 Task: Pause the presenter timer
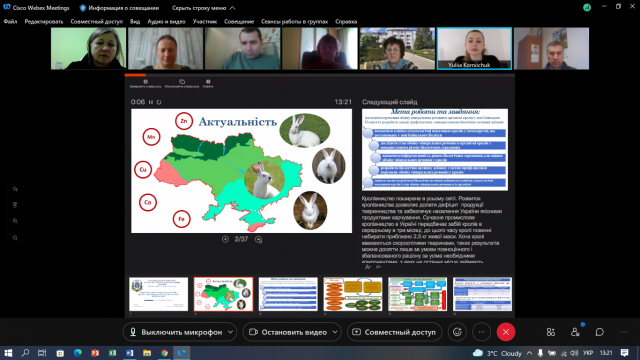click(x=151, y=102)
